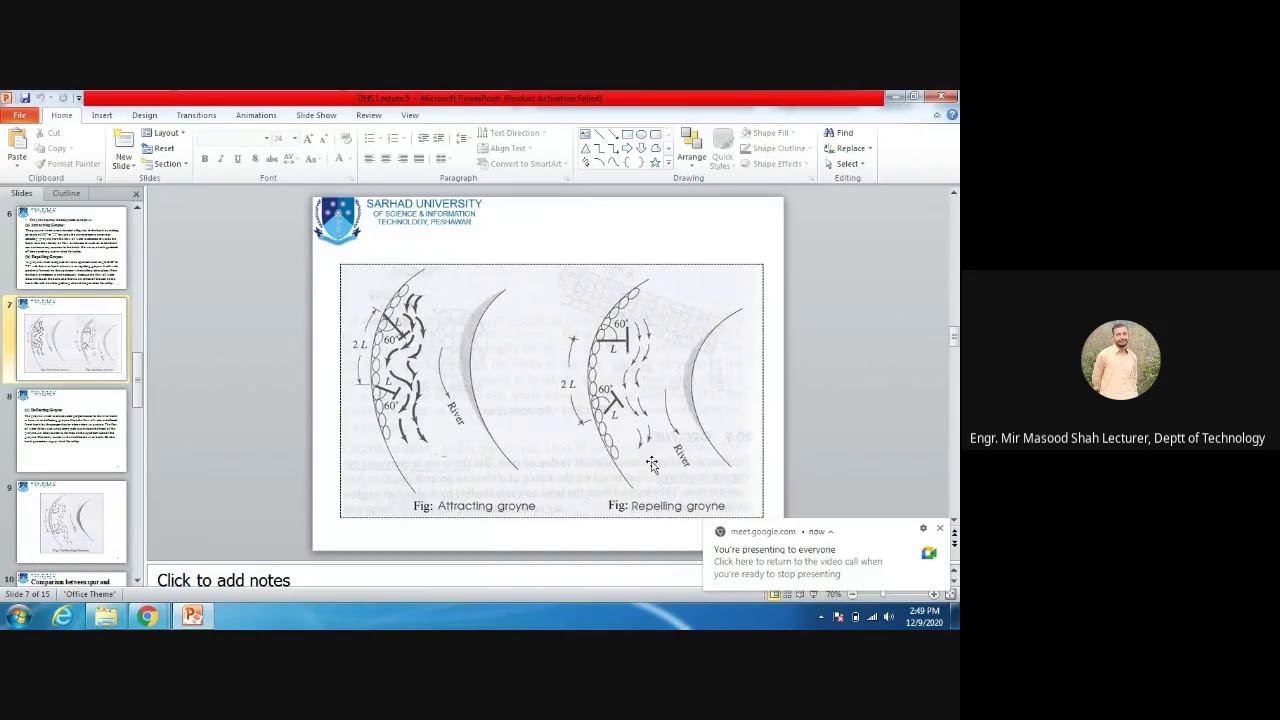
Task: Open the File tab
Action: coord(19,115)
